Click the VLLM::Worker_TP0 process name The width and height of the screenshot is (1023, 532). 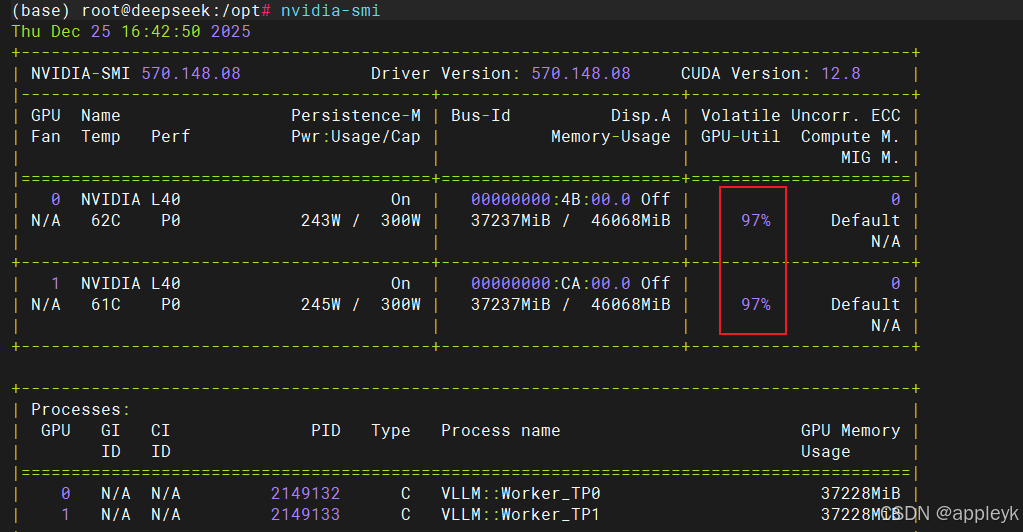pos(521,493)
